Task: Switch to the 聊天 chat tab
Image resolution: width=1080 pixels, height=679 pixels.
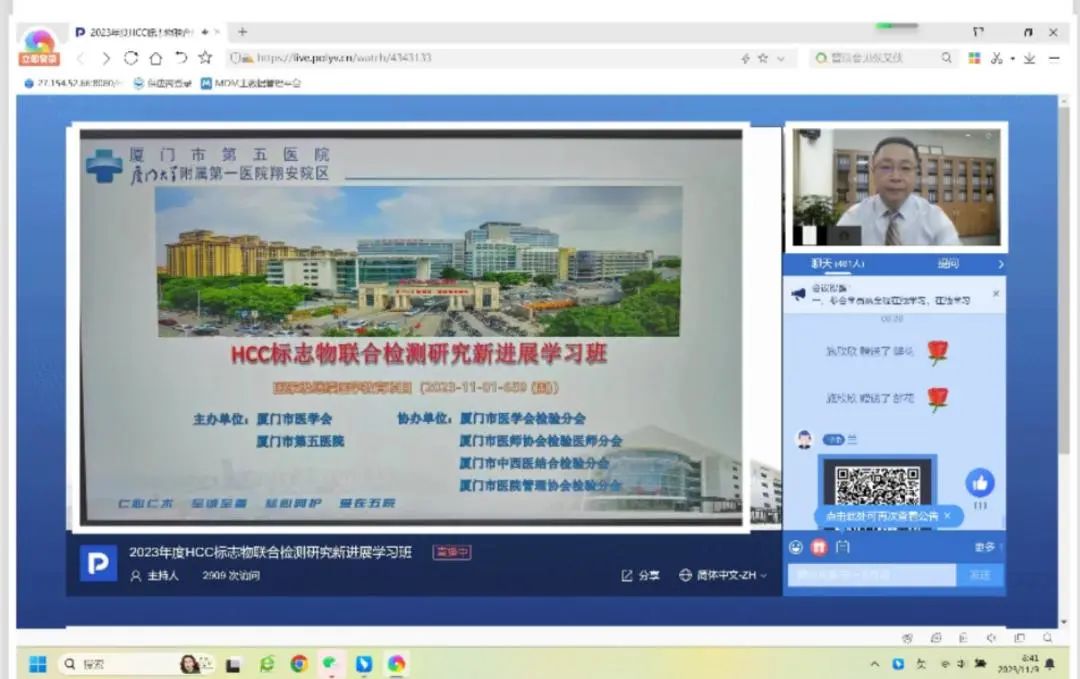Action: [x=836, y=264]
